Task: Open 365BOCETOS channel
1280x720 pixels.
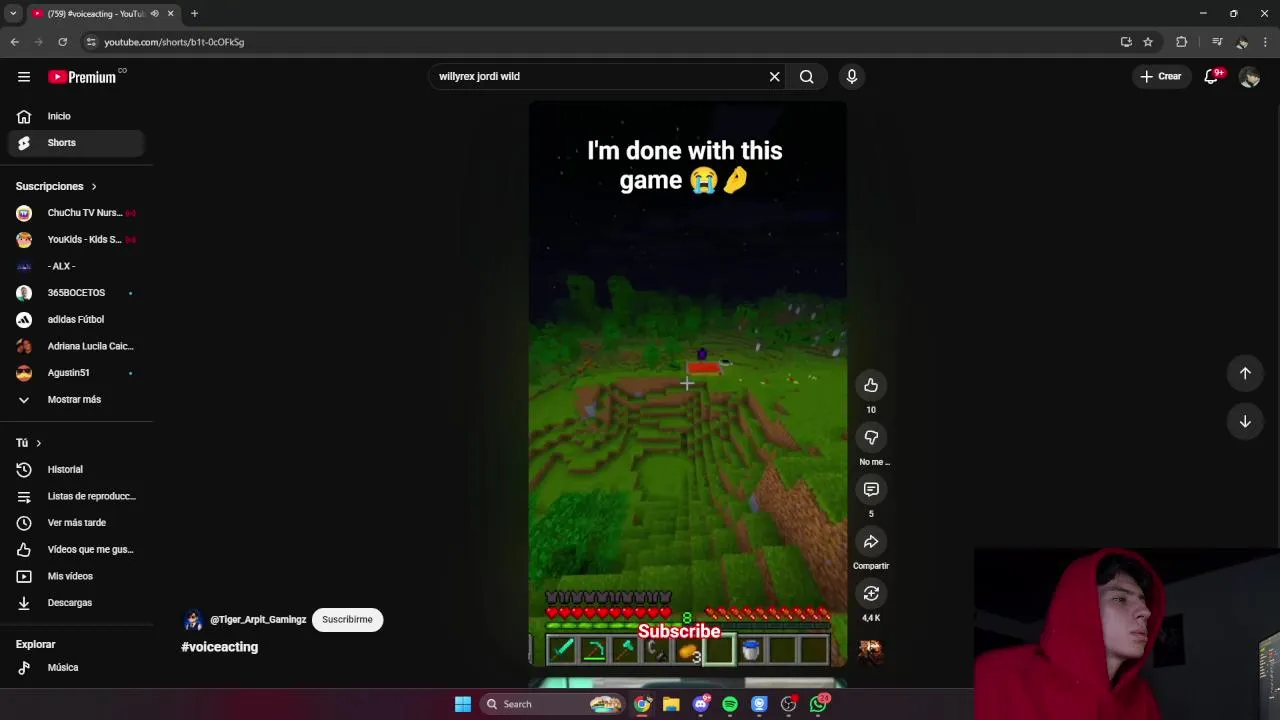Action: pyautogui.click(x=76, y=293)
